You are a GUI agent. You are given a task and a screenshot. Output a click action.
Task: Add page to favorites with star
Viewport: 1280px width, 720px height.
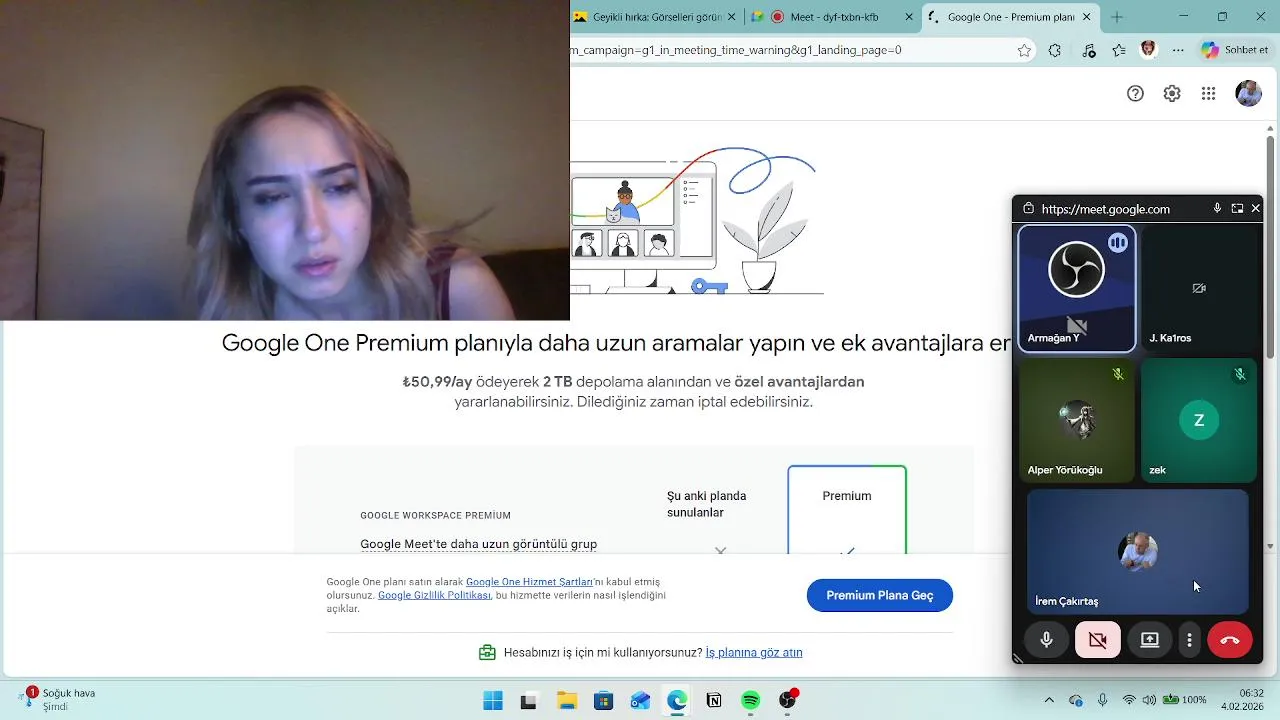(x=1024, y=50)
